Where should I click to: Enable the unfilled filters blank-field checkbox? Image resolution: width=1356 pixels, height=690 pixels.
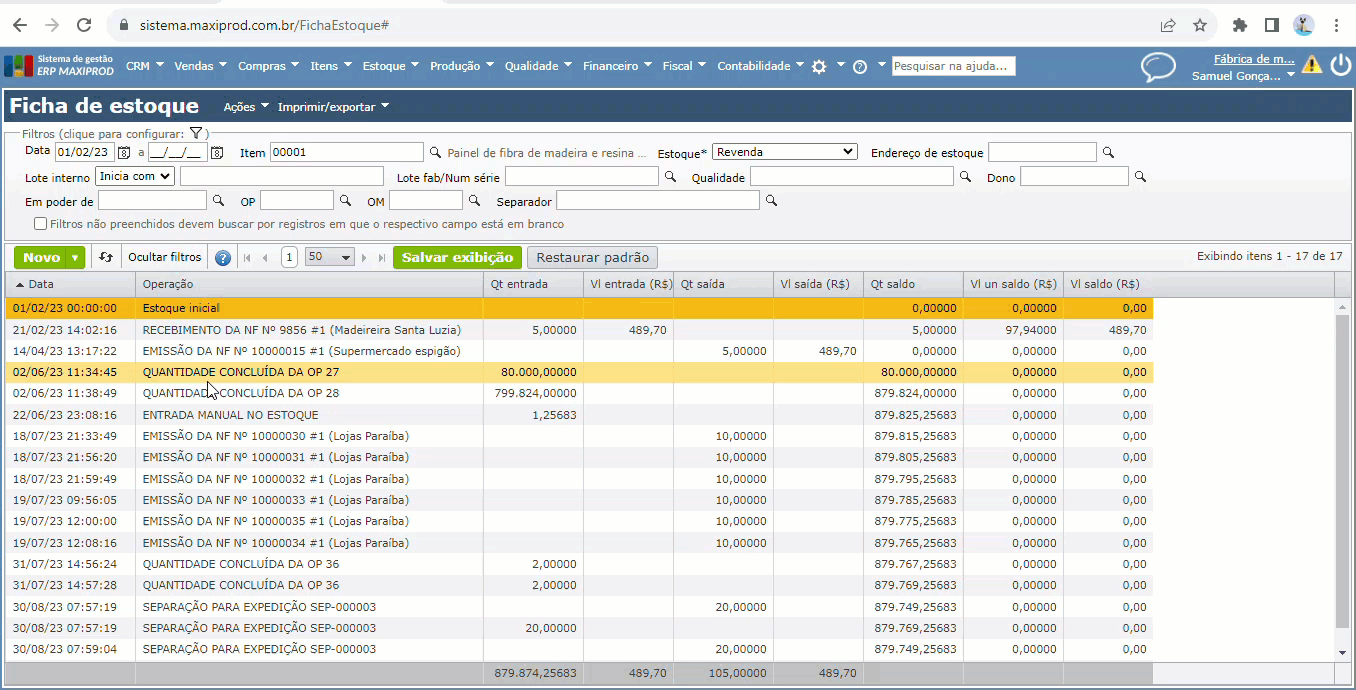pos(41,224)
